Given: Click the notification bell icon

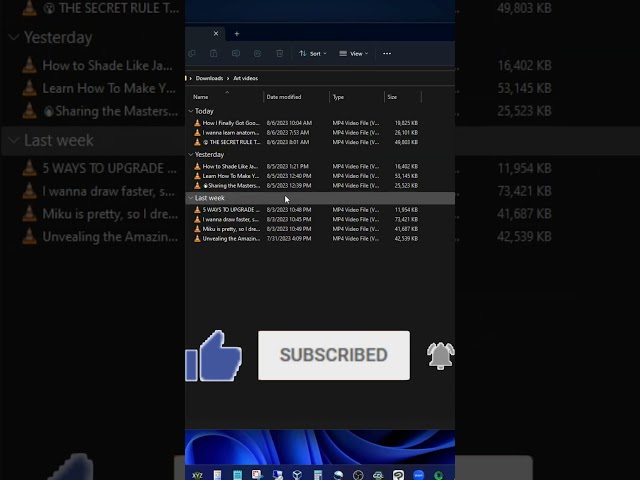Looking at the screenshot, I should [x=440, y=356].
